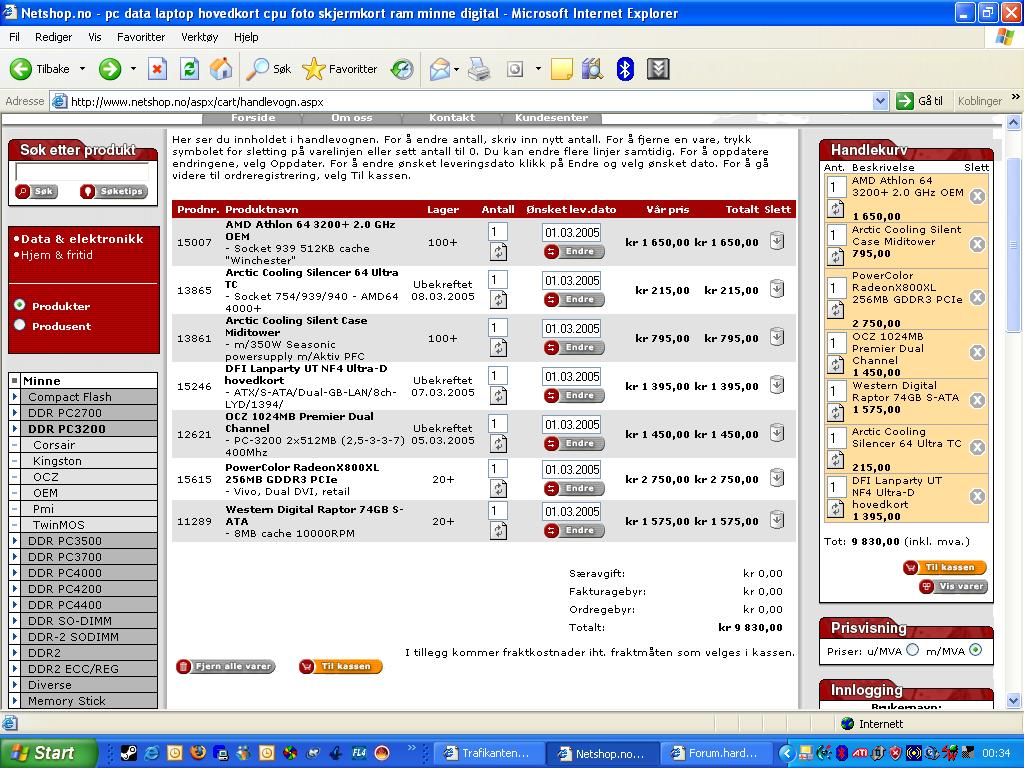The image size is (1024, 768).
Task: Remove Western Digital Raptor from Handlekurv sidebar
Action: click(x=977, y=400)
